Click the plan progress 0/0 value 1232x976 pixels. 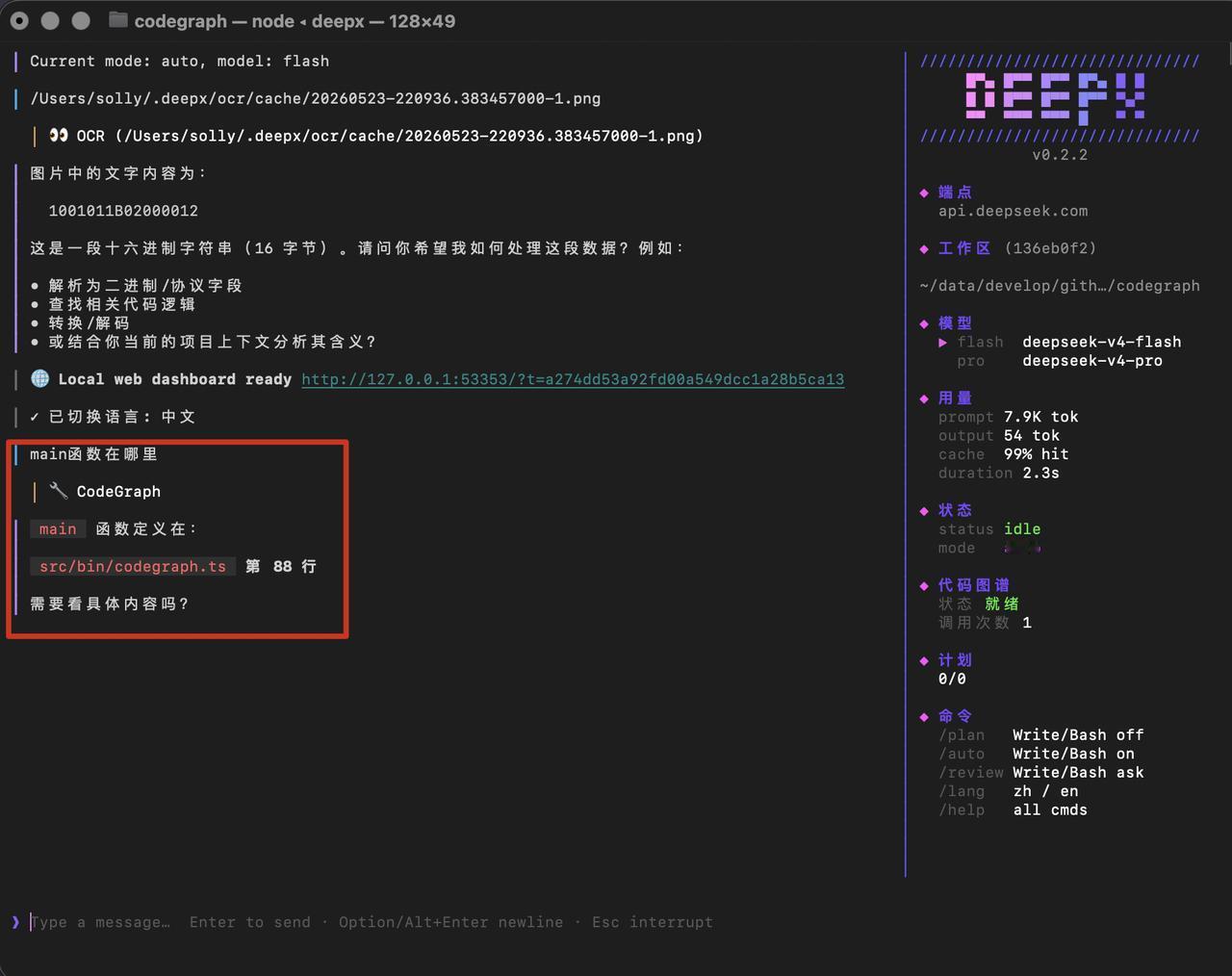point(952,680)
